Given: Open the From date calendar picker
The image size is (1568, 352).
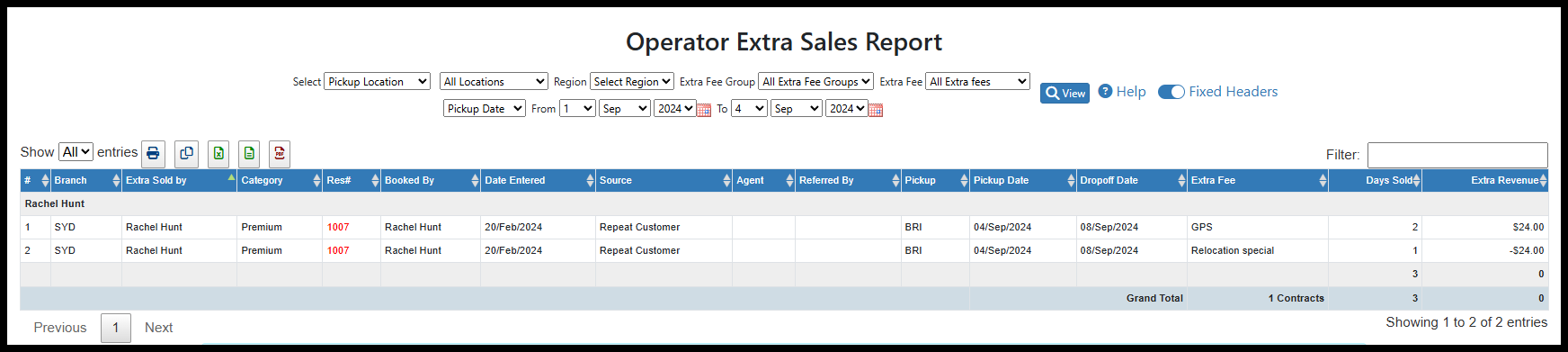Looking at the screenshot, I should (x=704, y=110).
